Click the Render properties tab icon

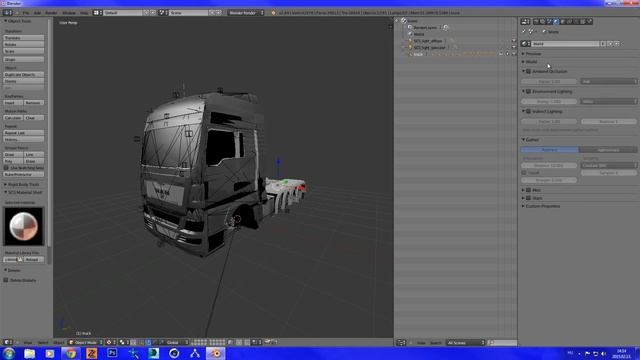(536, 22)
